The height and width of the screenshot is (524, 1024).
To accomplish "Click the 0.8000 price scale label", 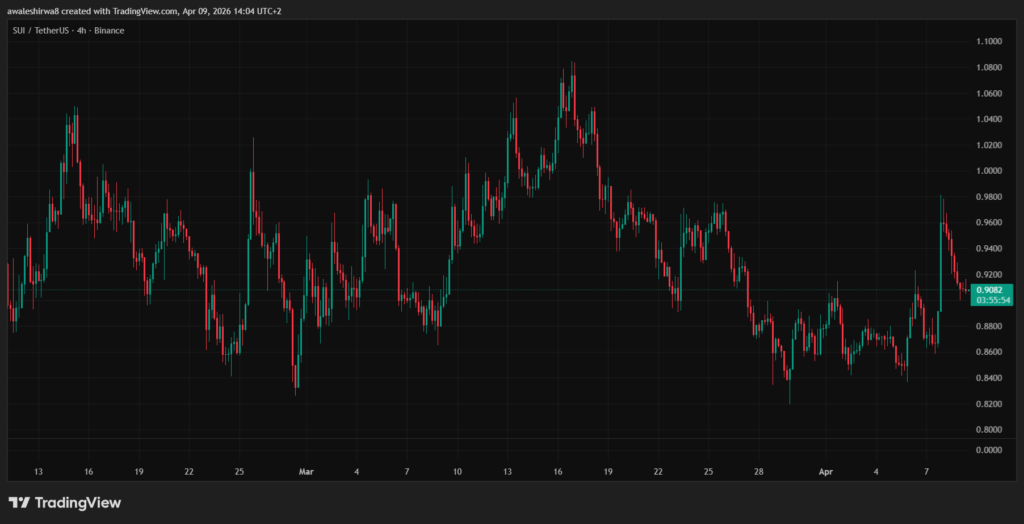I will click(988, 430).
